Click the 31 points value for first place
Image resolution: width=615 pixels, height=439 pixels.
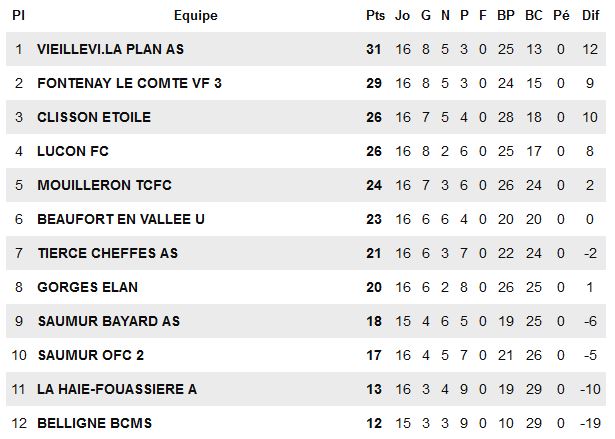pos(375,49)
